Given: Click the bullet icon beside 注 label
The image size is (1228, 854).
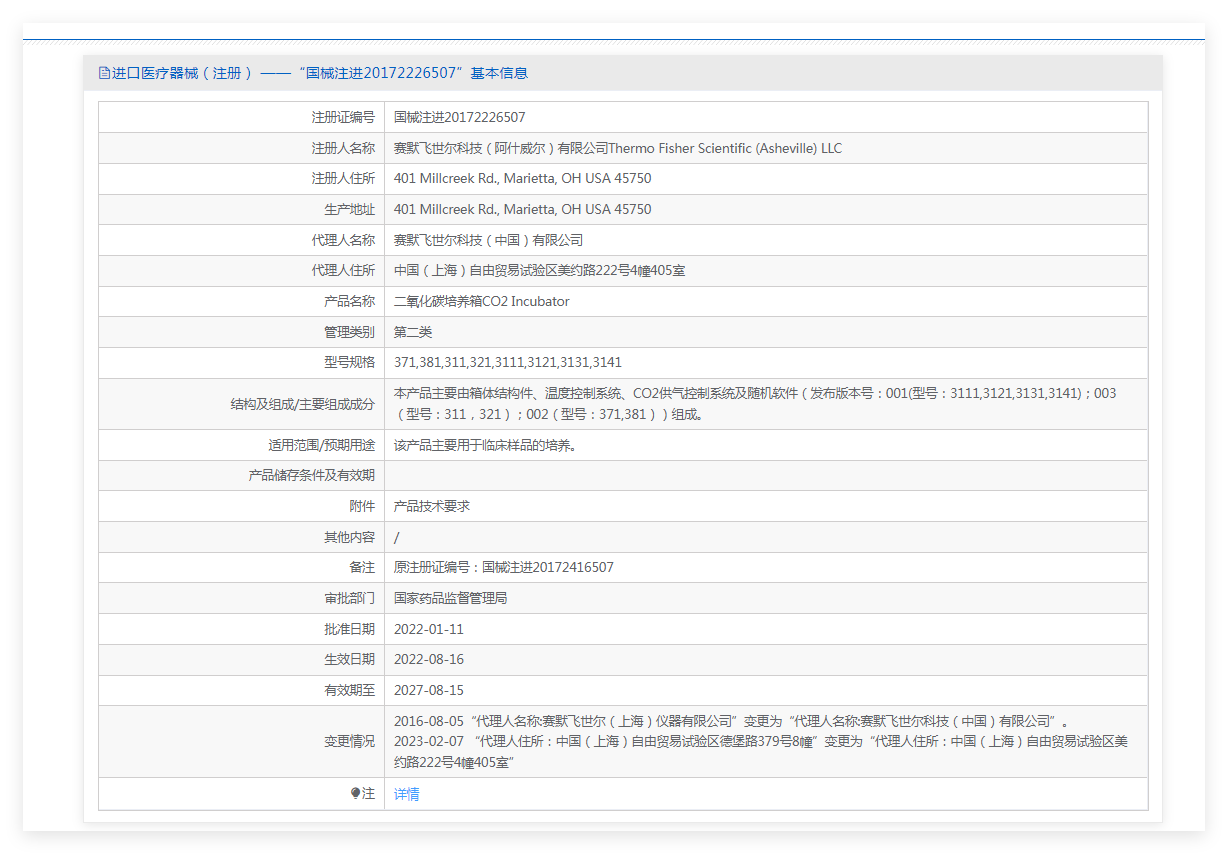Looking at the screenshot, I should 355,793.
